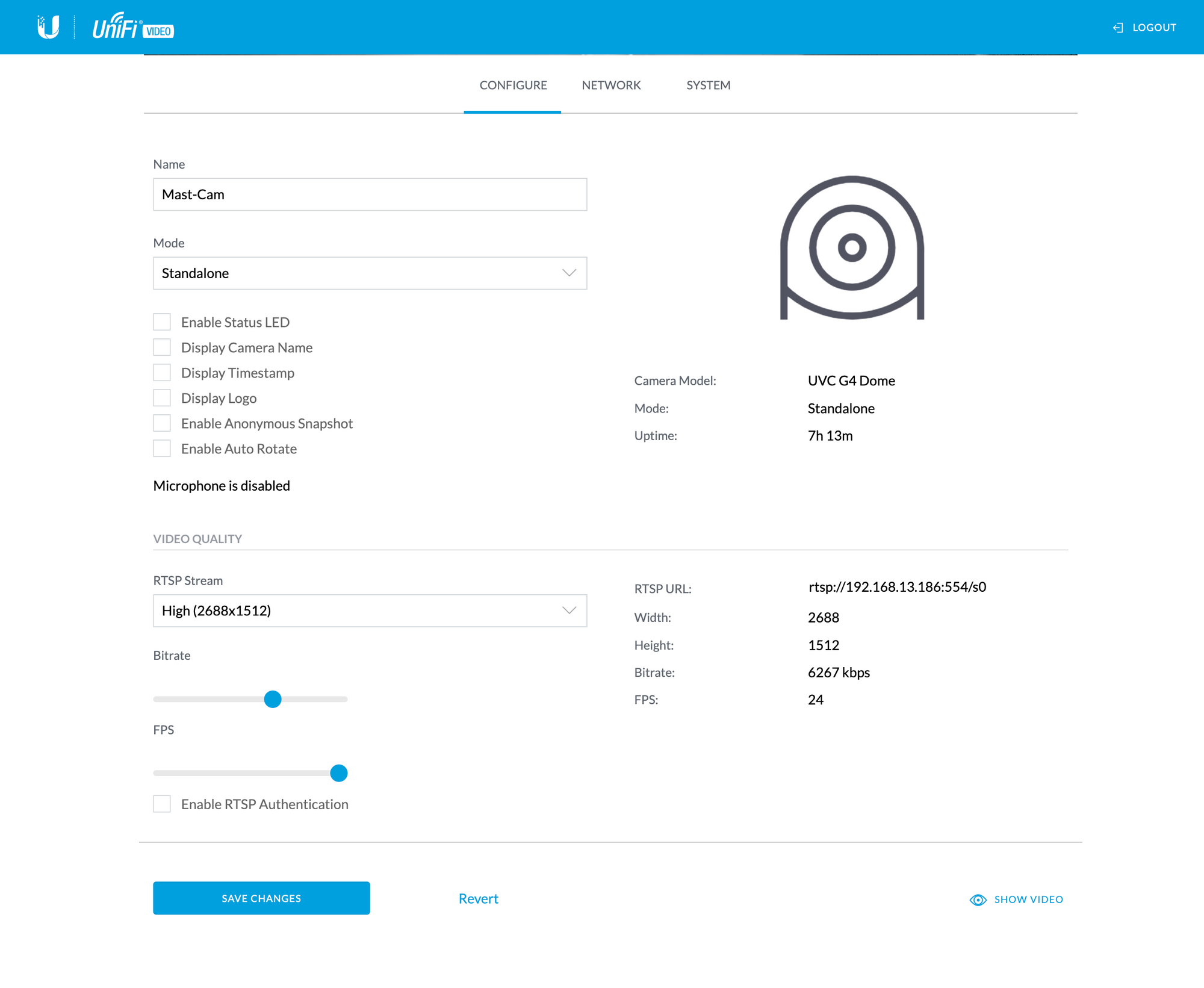
Task: Click the SHOW VIDEO label link
Action: 1028,899
